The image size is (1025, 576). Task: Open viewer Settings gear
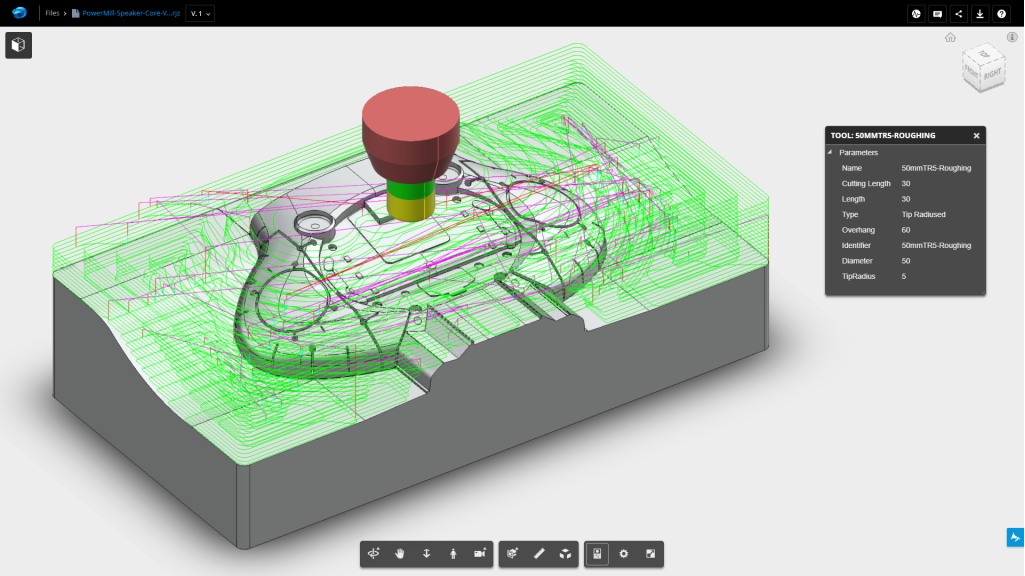coord(624,553)
